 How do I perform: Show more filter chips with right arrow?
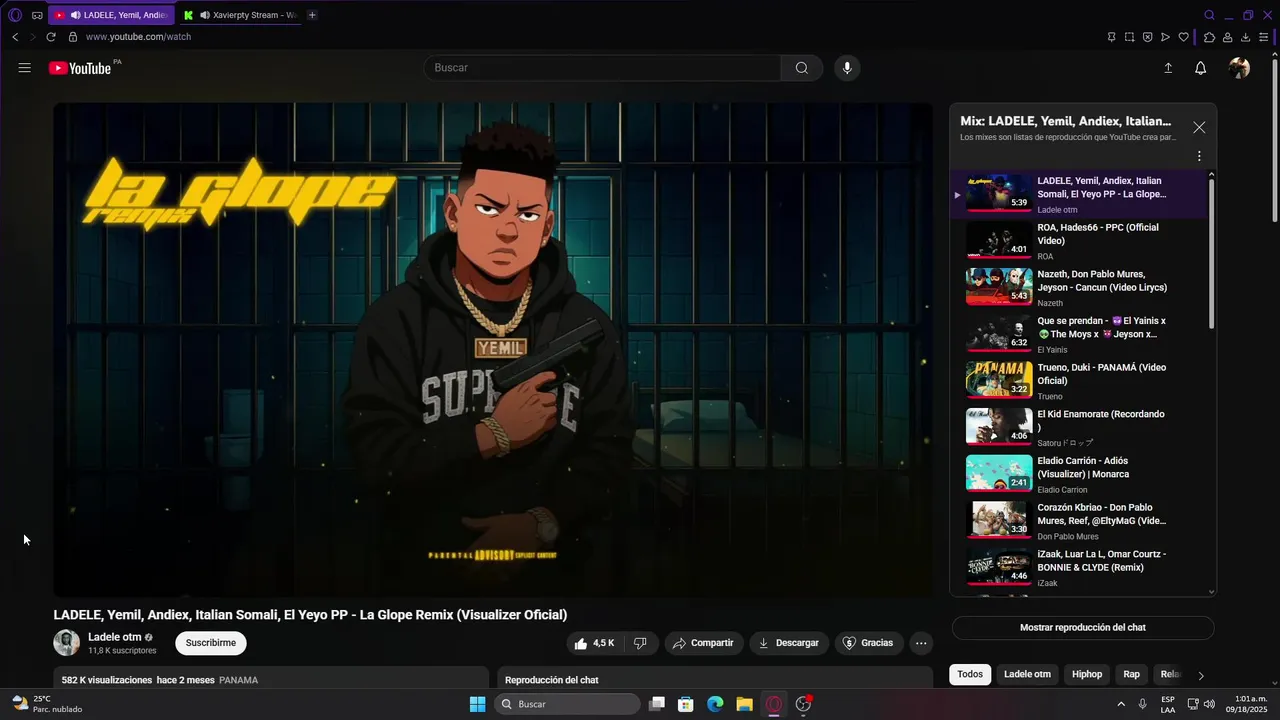(x=1201, y=675)
